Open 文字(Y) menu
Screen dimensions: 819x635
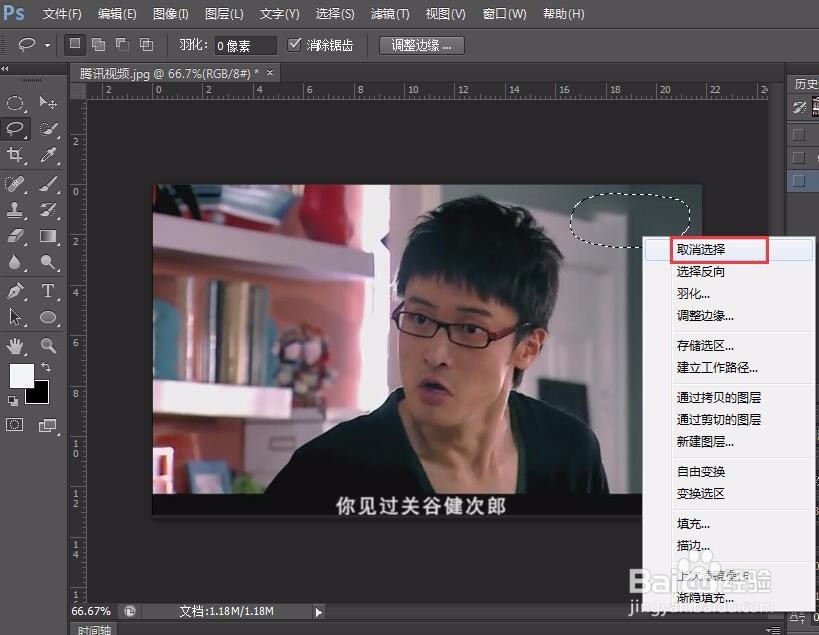(x=279, y=14)
